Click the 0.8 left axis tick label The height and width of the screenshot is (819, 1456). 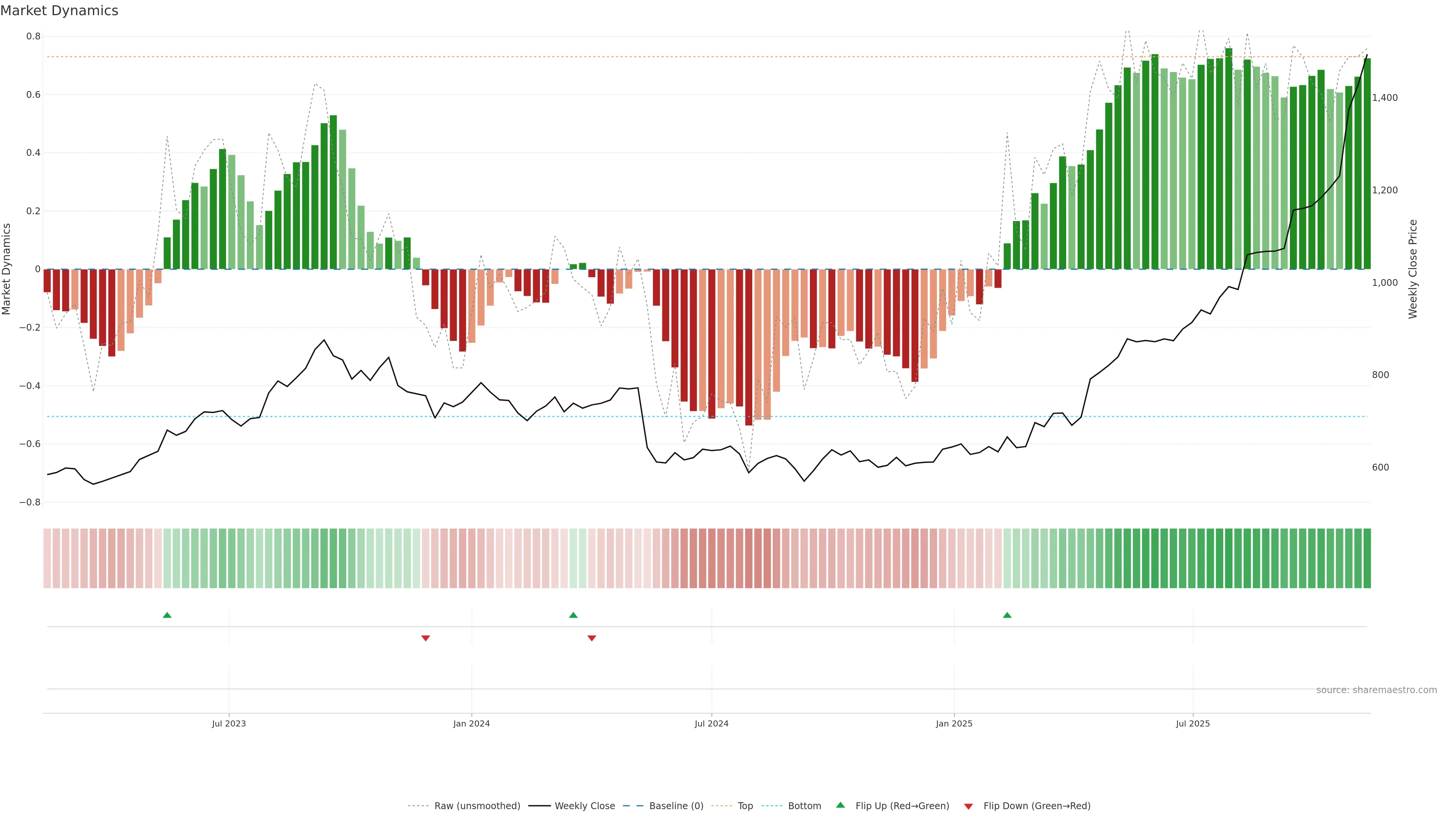pyautogui.click(x=33, y=36)
